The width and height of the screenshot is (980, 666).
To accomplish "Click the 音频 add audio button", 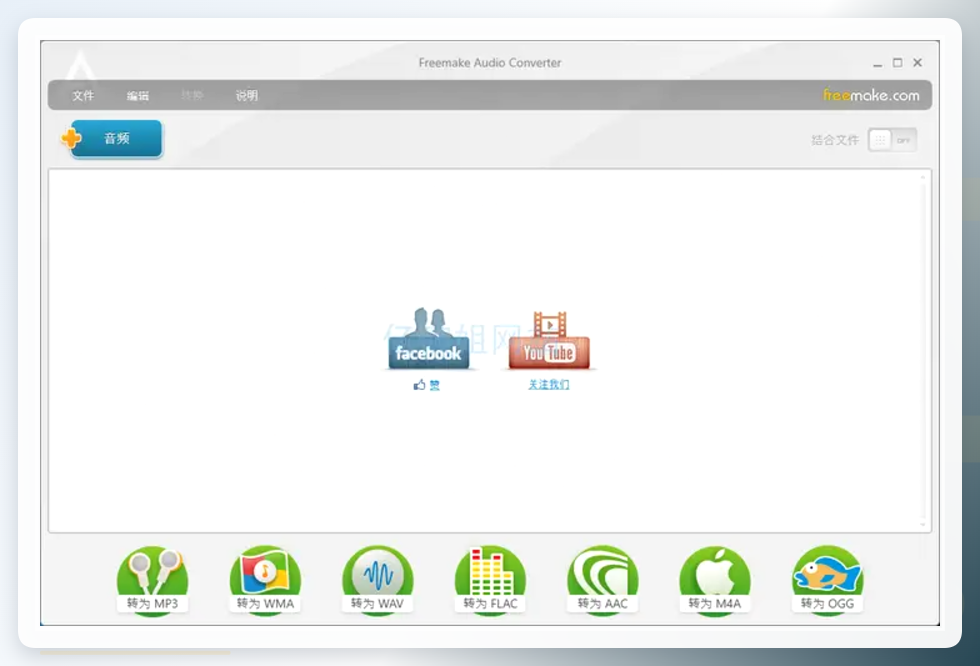I will [117, 139].
